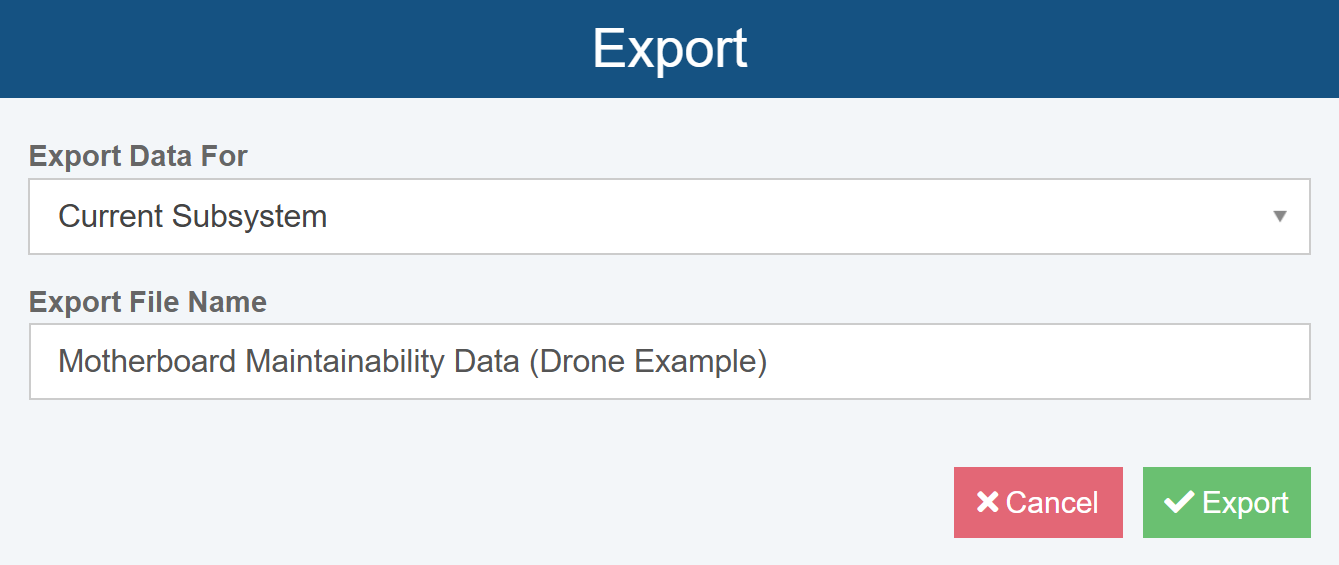The image size is (1339, 565).
Task: Click the Export File Name label
Action: click(x=148, y=302)
